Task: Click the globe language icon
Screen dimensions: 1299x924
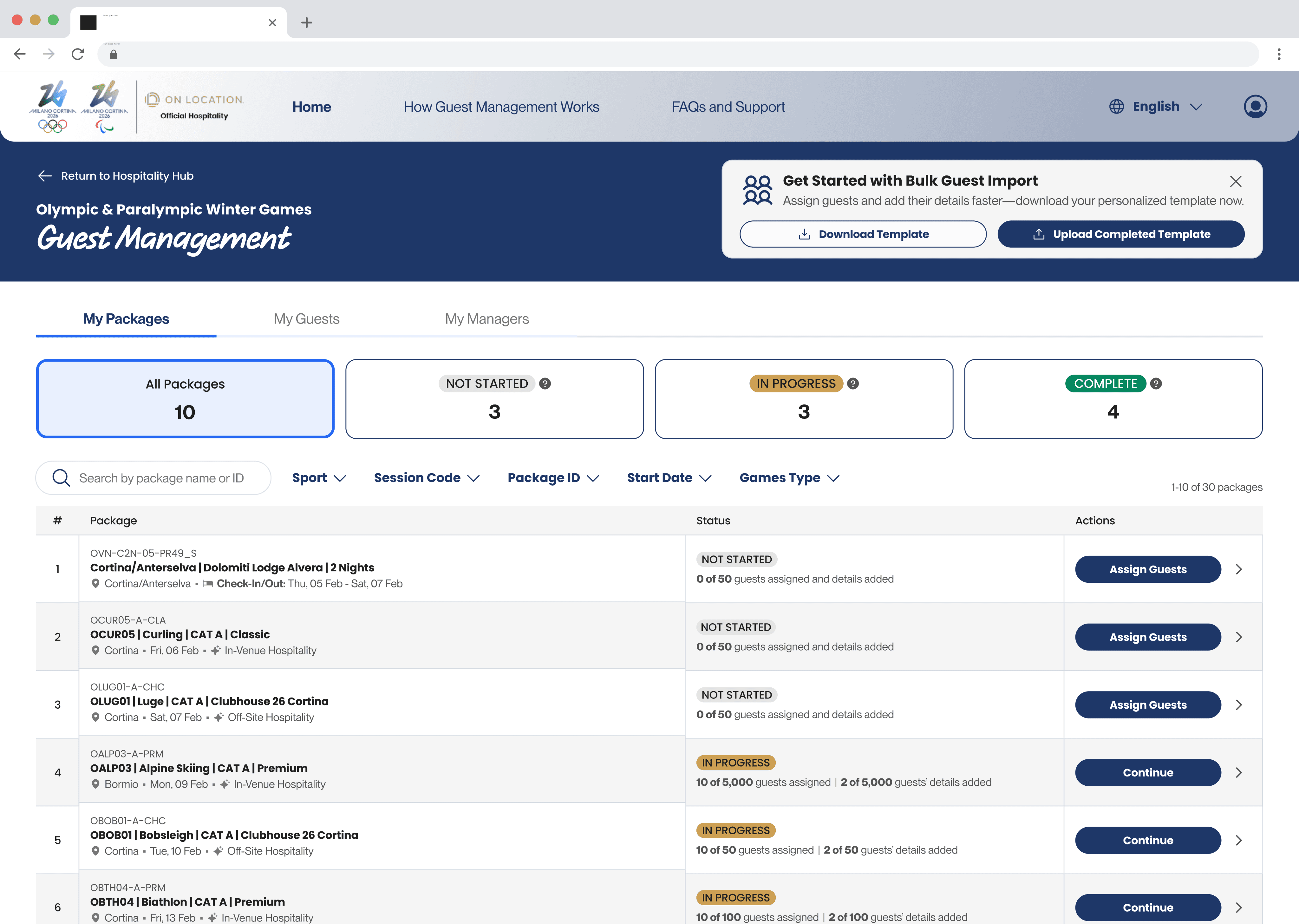Action: coord(1116,106)
